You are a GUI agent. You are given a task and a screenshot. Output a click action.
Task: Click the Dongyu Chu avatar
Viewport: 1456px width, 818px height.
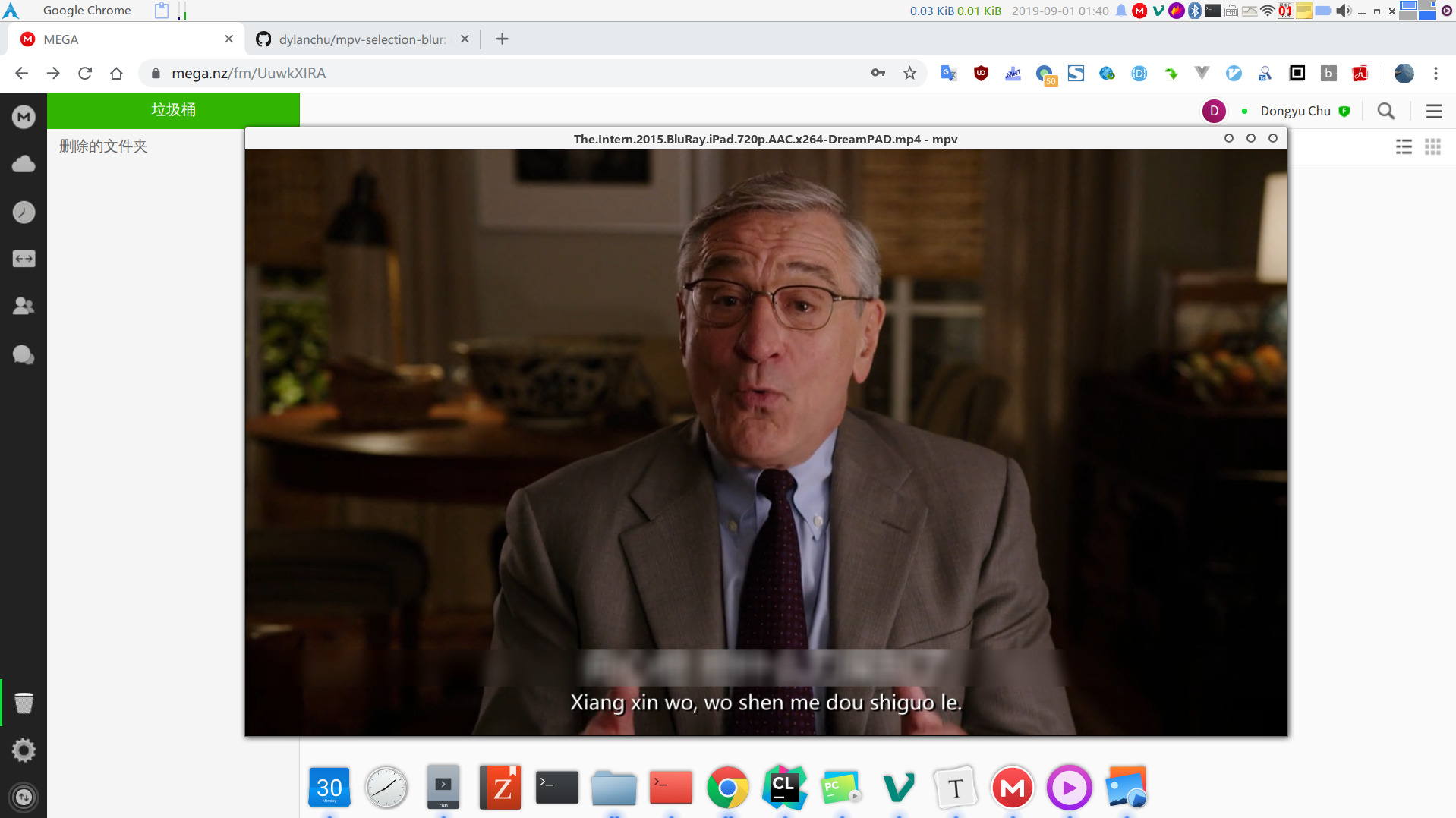(1214, 111)
